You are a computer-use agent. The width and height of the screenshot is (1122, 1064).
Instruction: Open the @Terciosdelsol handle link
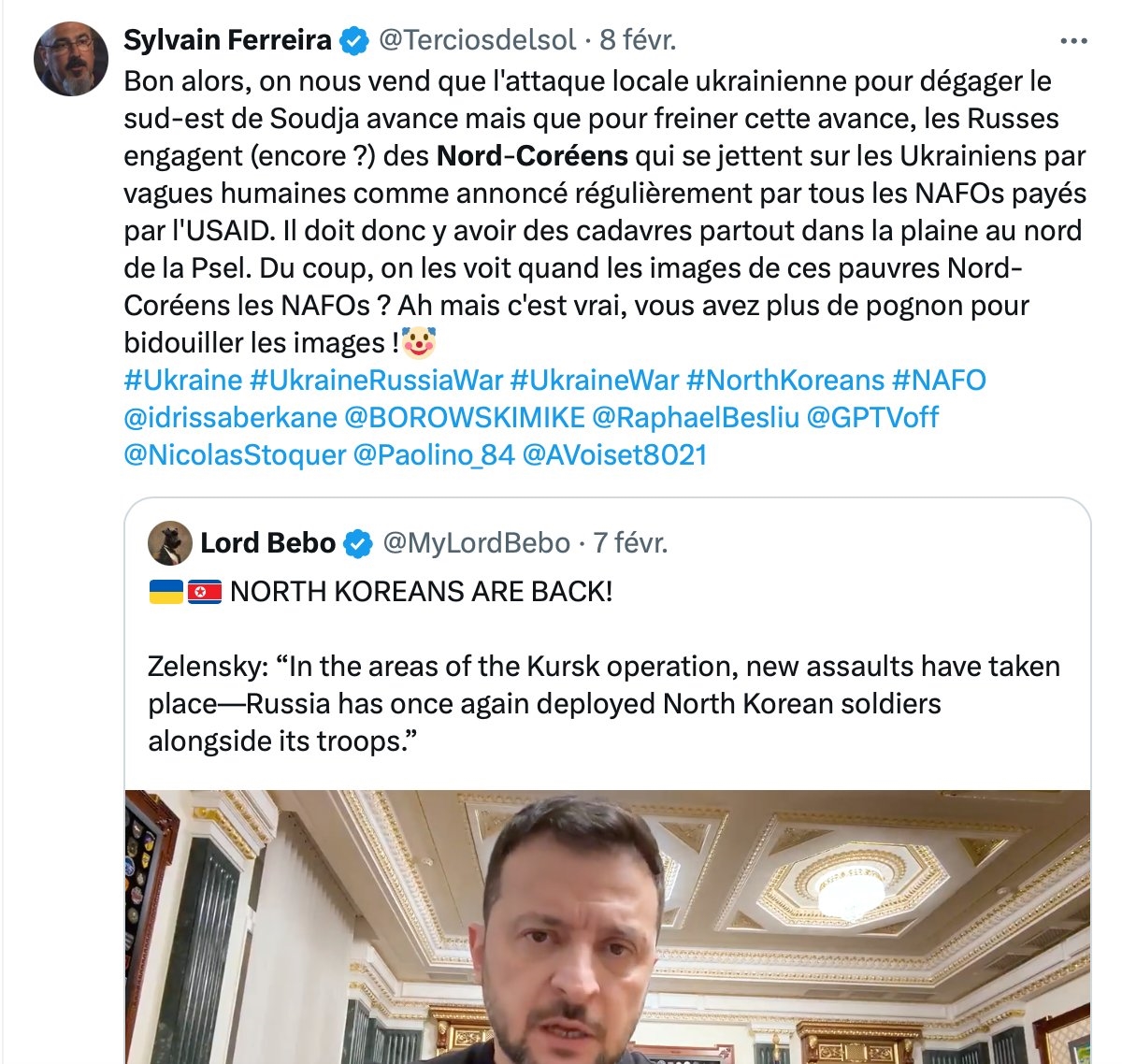click(x=477, y=40)
